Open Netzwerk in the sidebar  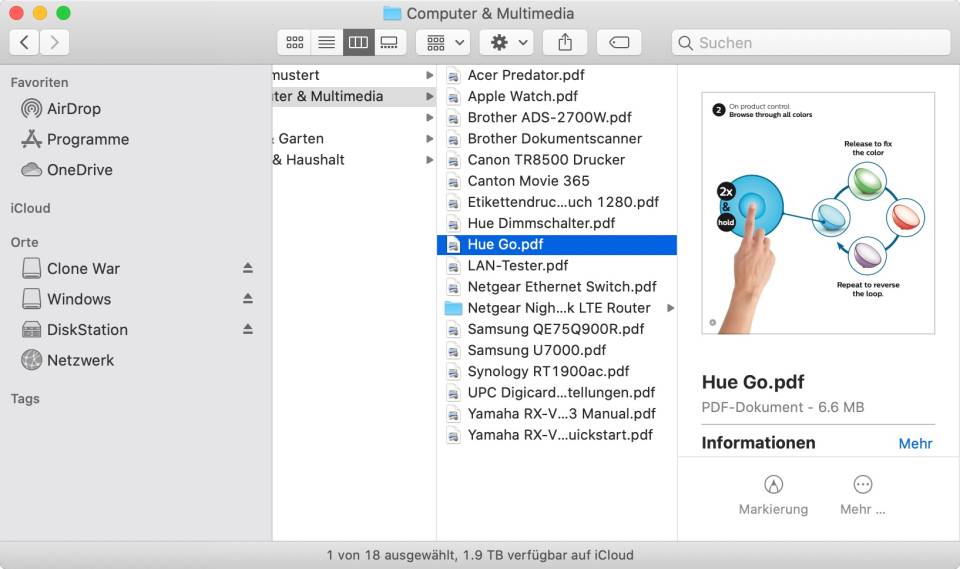(x=67, y=360)
